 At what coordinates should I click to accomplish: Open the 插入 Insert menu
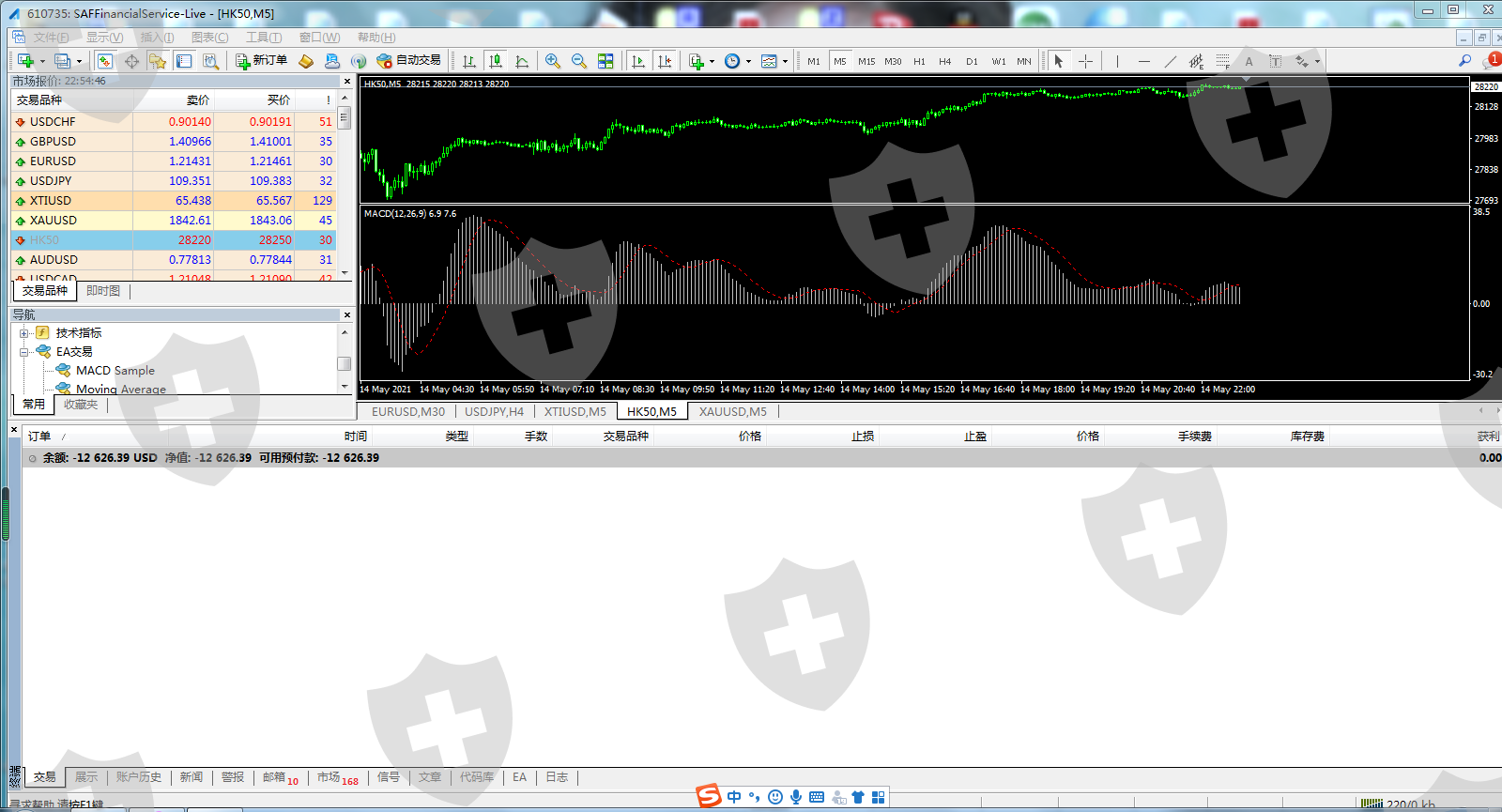coord(158,38)
